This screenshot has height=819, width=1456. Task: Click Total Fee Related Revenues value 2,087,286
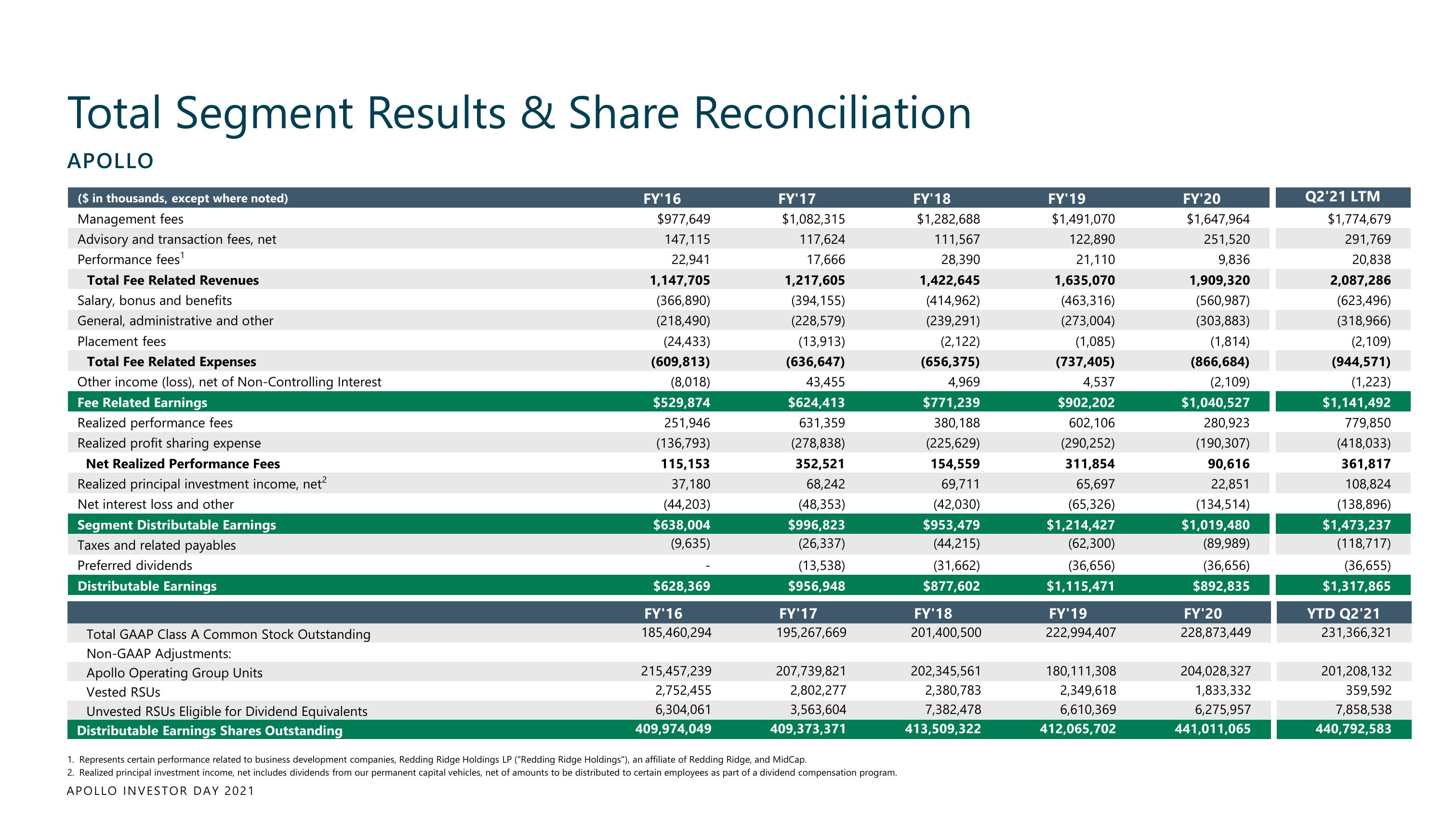click(1360, 280)
